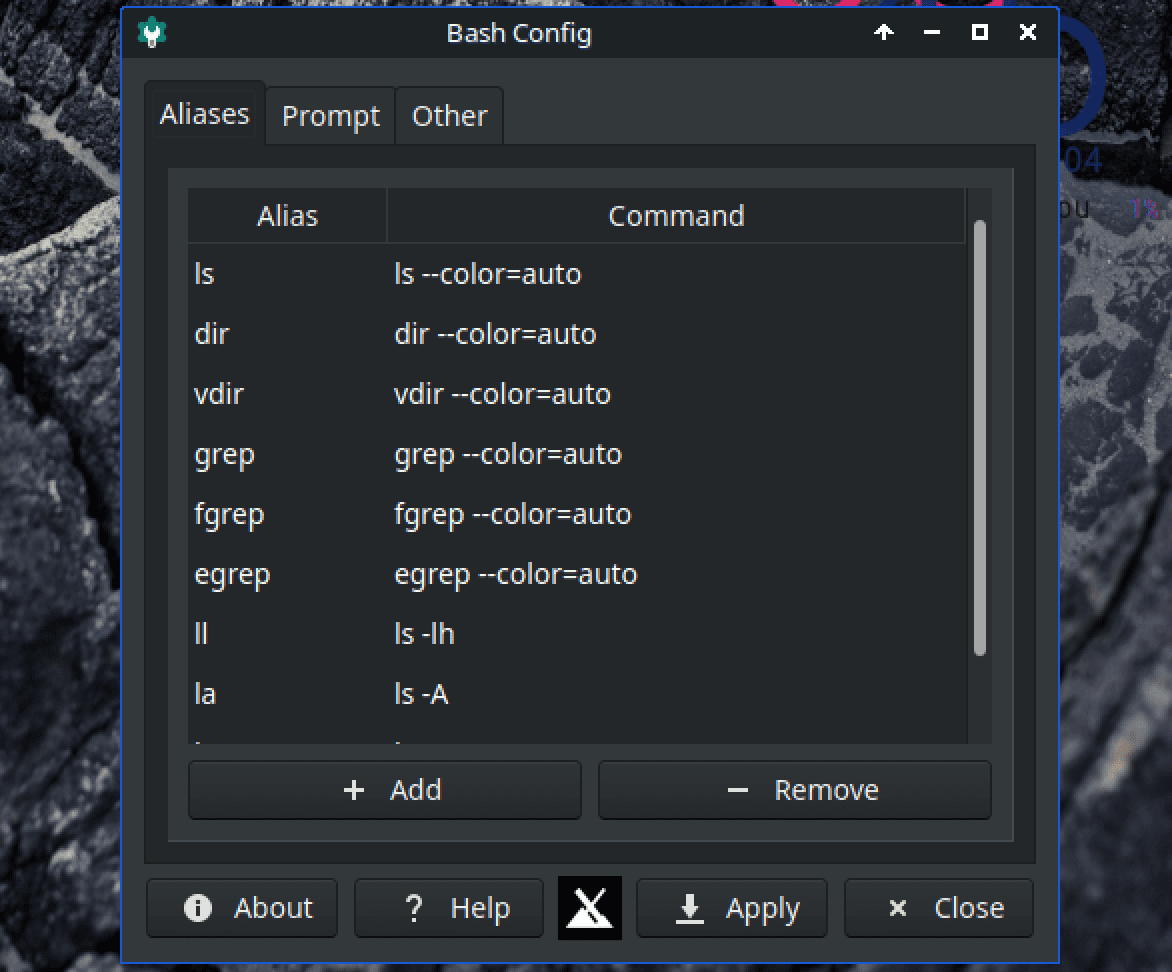Click the Close button at the bottom right
Screen dimensions: 1172x972
pos(939,908)
